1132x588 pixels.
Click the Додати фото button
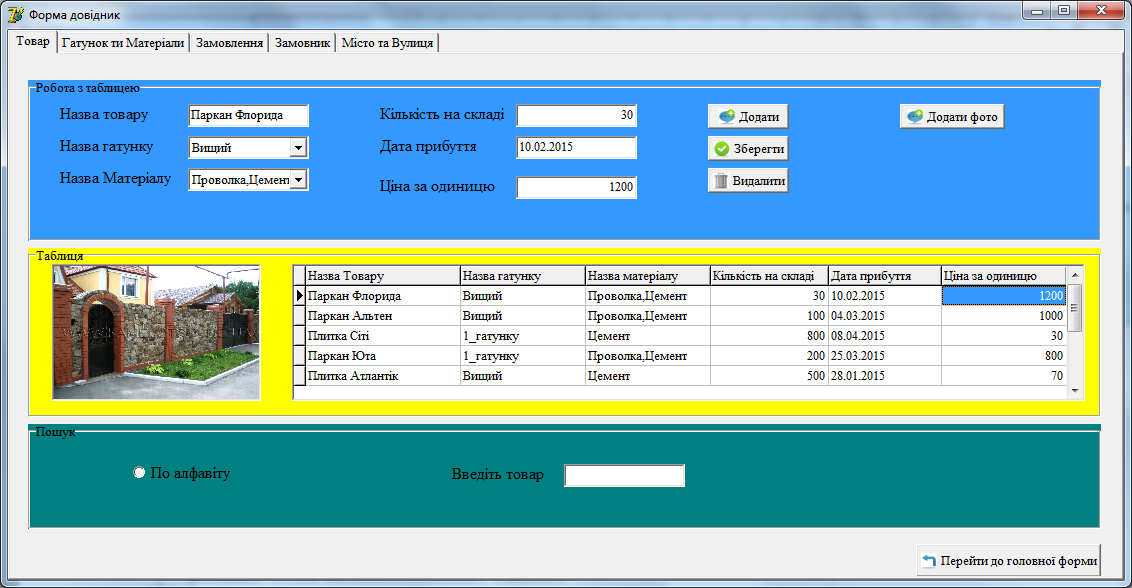pos(952,116)
